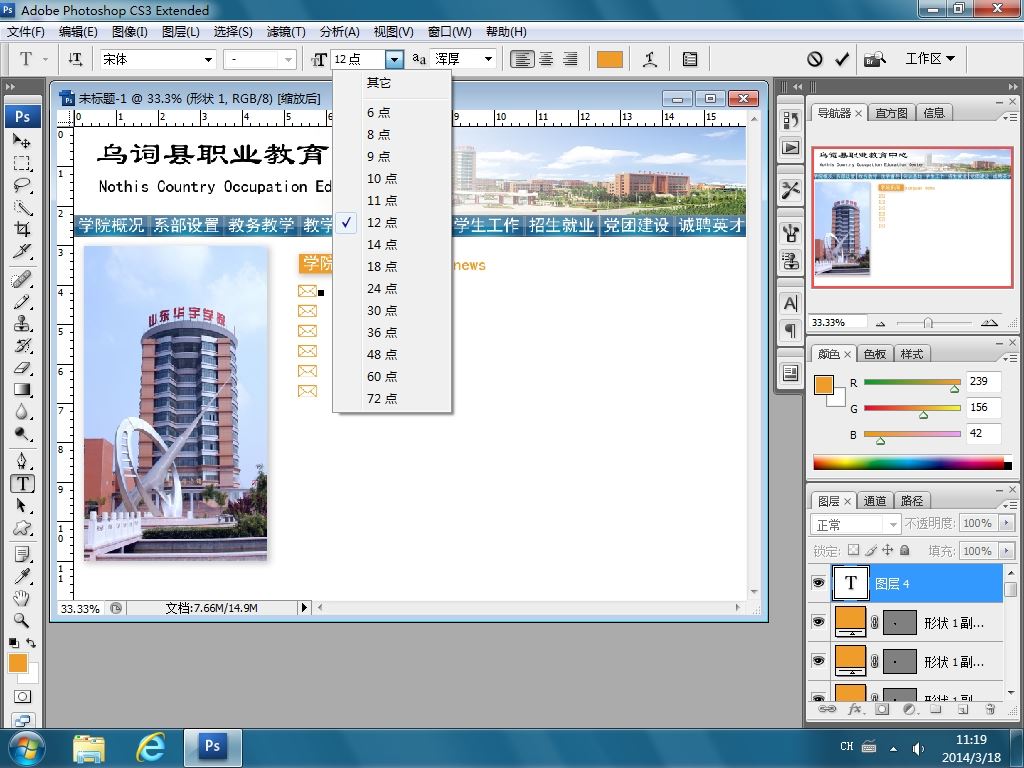Select the Healing Brush tool
1024x768 pixels.
[x=22, y=280]
